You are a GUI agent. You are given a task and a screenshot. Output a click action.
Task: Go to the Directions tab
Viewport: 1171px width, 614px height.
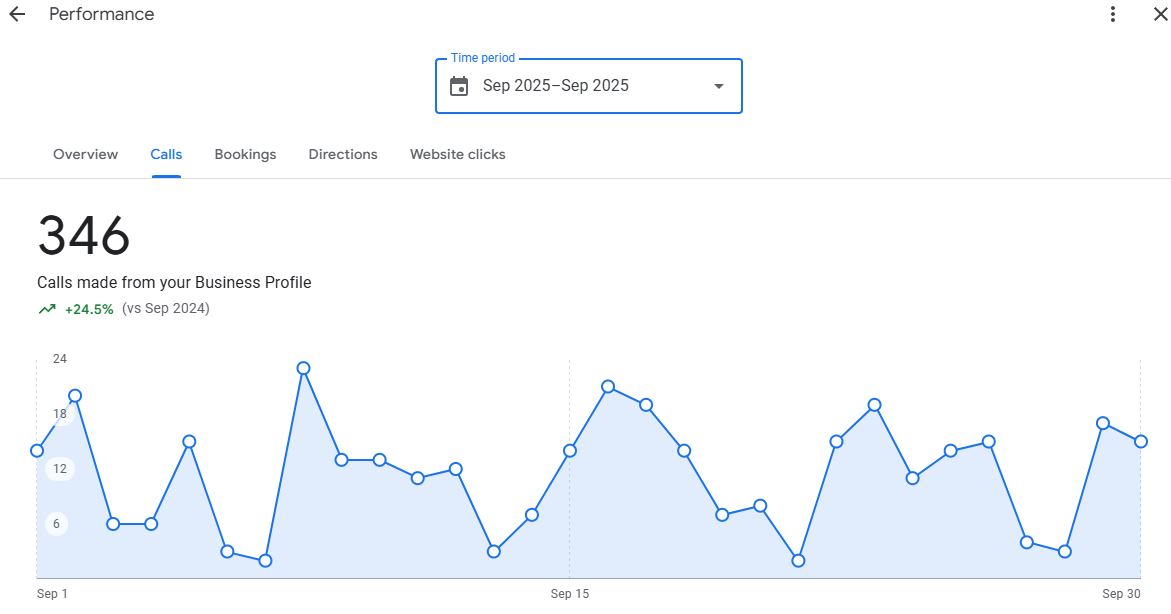[343, 155]
